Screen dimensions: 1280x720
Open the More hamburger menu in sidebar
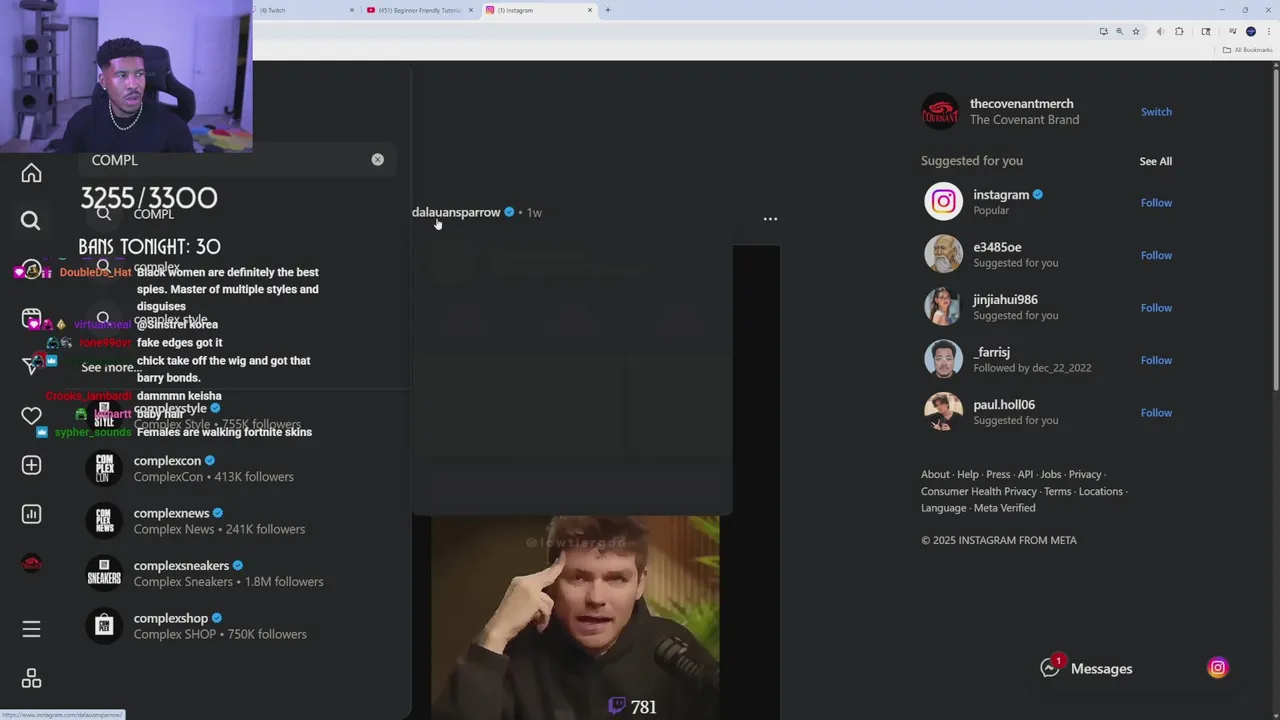pyautogui.click(x=31, y=629)
